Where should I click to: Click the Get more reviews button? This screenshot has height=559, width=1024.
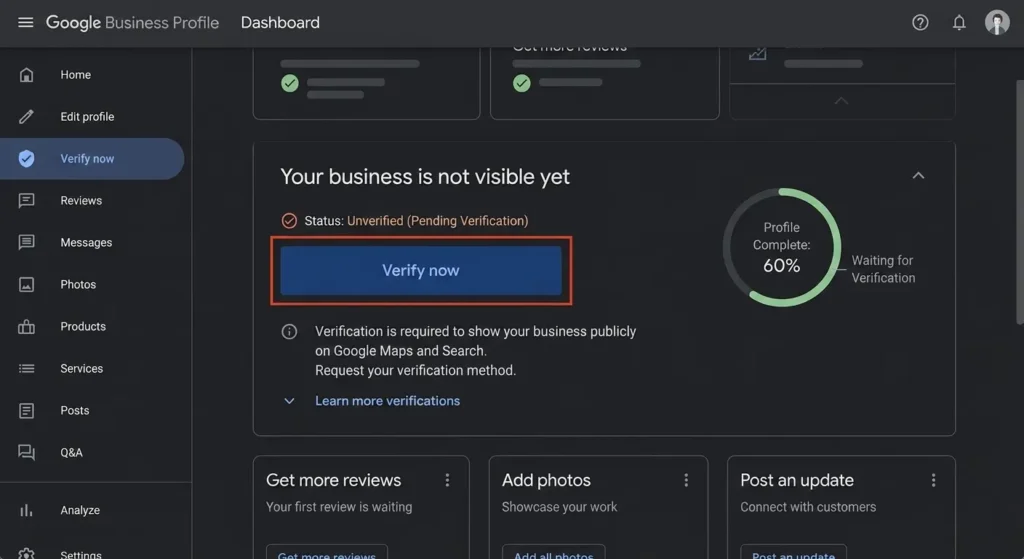click(x=327, y=552)
